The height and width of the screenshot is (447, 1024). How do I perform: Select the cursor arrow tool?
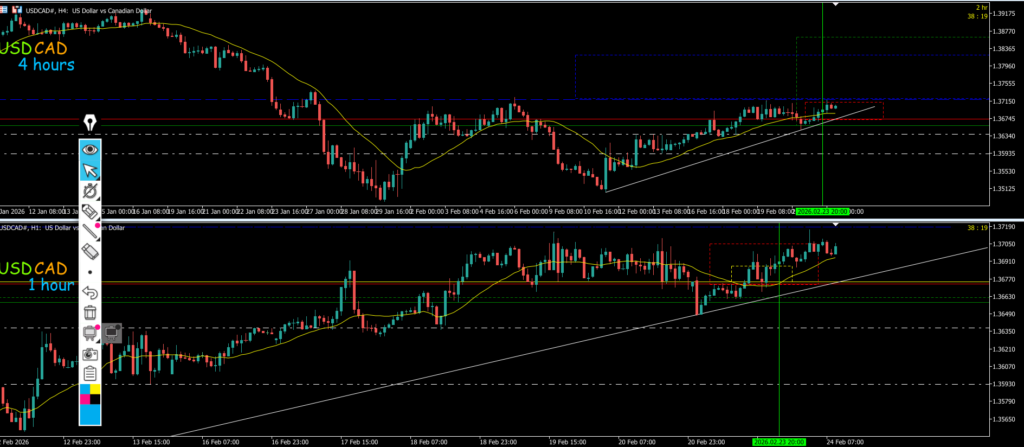91,169
